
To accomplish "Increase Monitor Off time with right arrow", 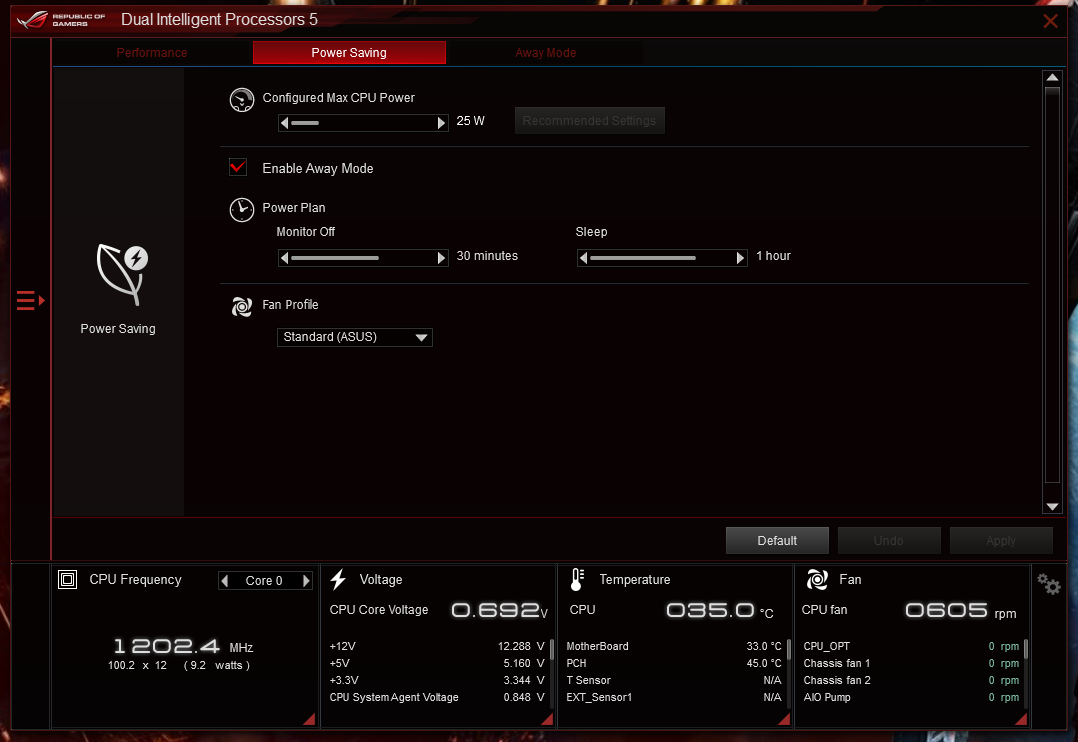I will 441,258.
